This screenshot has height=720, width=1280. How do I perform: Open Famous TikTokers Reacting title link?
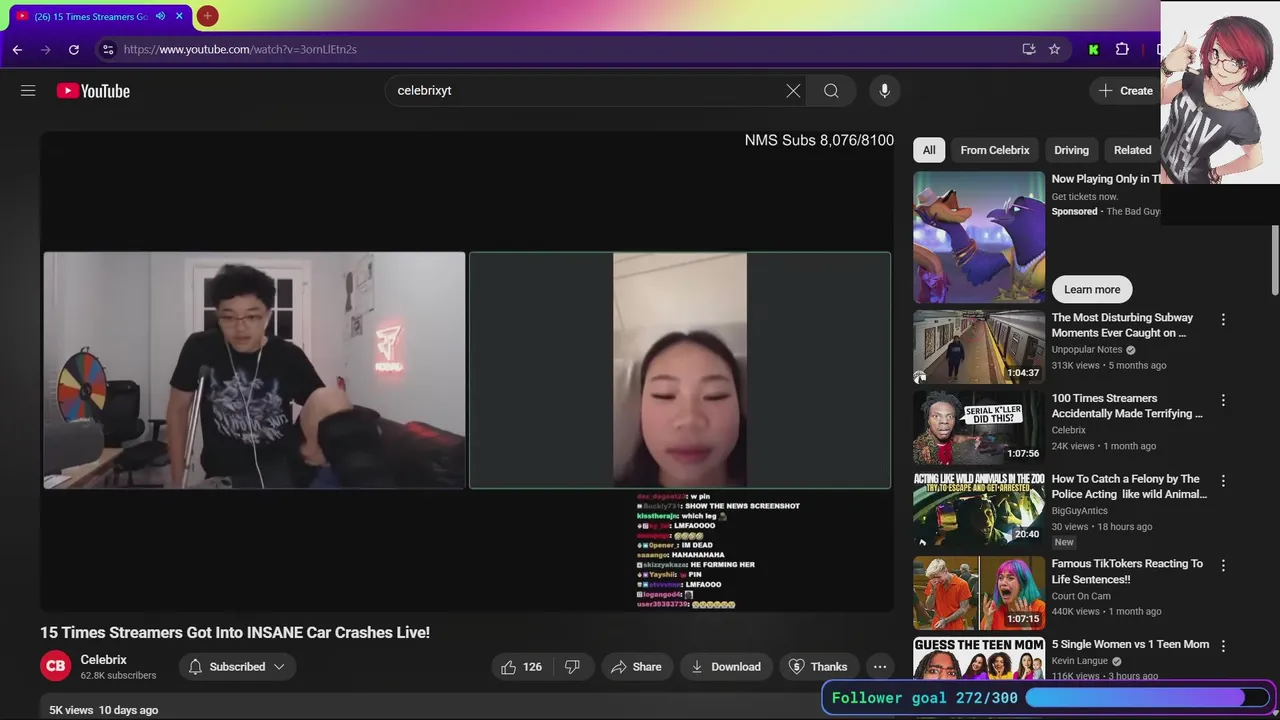1127,571
